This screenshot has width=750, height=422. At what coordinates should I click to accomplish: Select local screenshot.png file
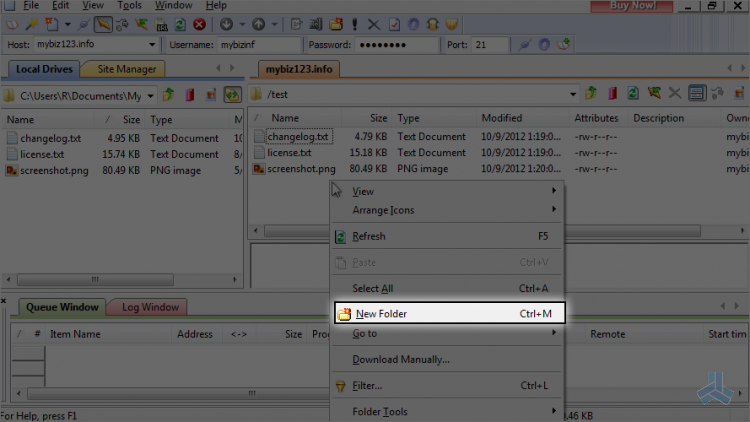[54, 170]
